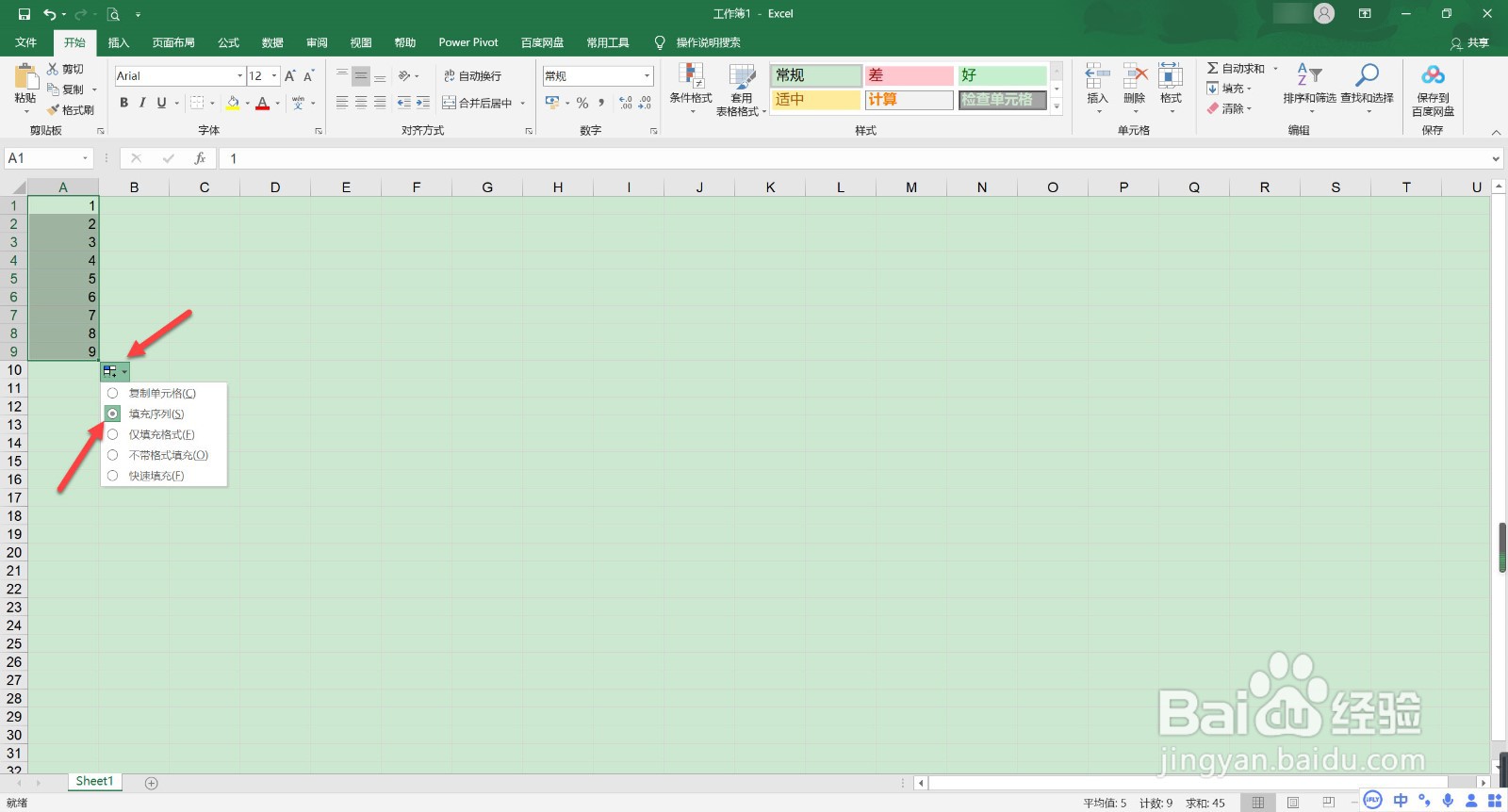Toggle Bold formatting
The width and height of the screenshot is (1508, 812).
[x=123, y=103]
